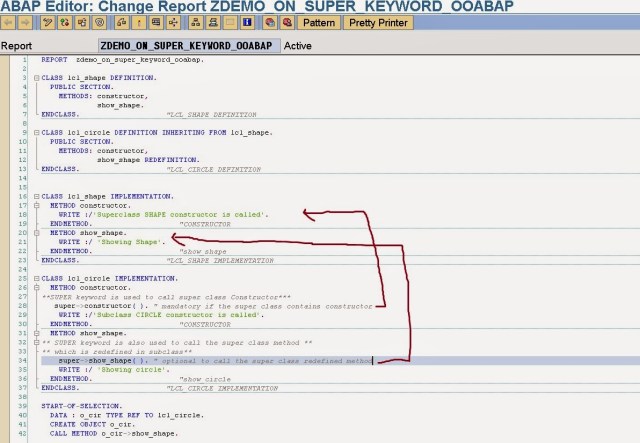Display Object List hierarchy icon
640x443 pixels.
[x=196, y=22]
